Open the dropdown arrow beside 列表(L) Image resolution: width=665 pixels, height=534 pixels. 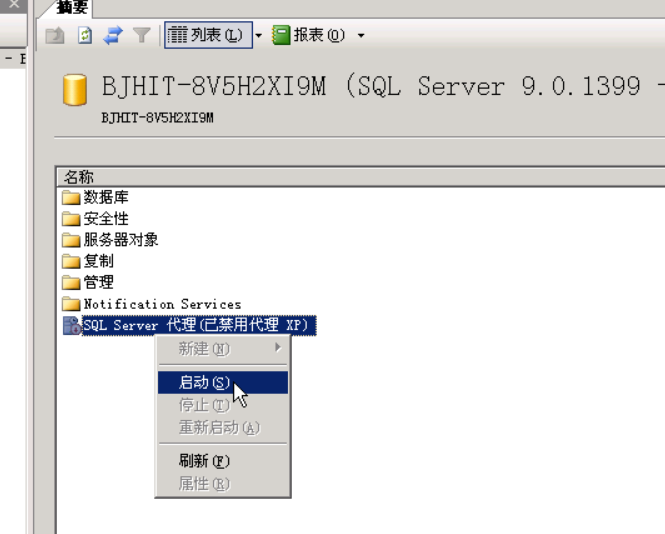[259, 35]
